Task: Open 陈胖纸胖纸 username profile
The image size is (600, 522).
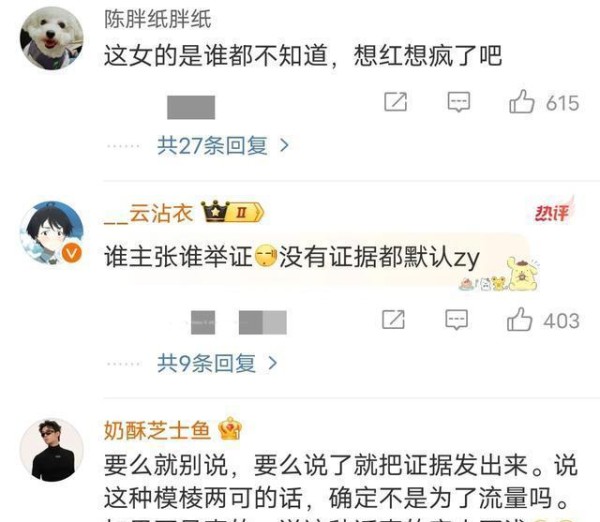Action: click(158, 19)
